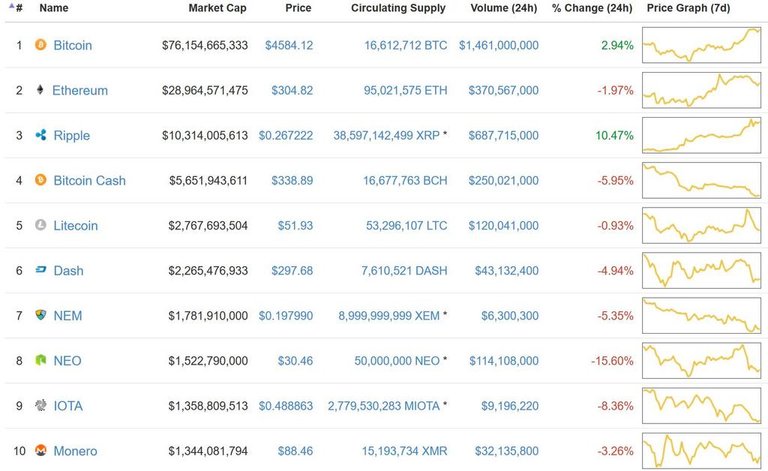Sort table by Market Cap header
The width and height of the screenshot is (768, 471).
click(x=217, y=8)
